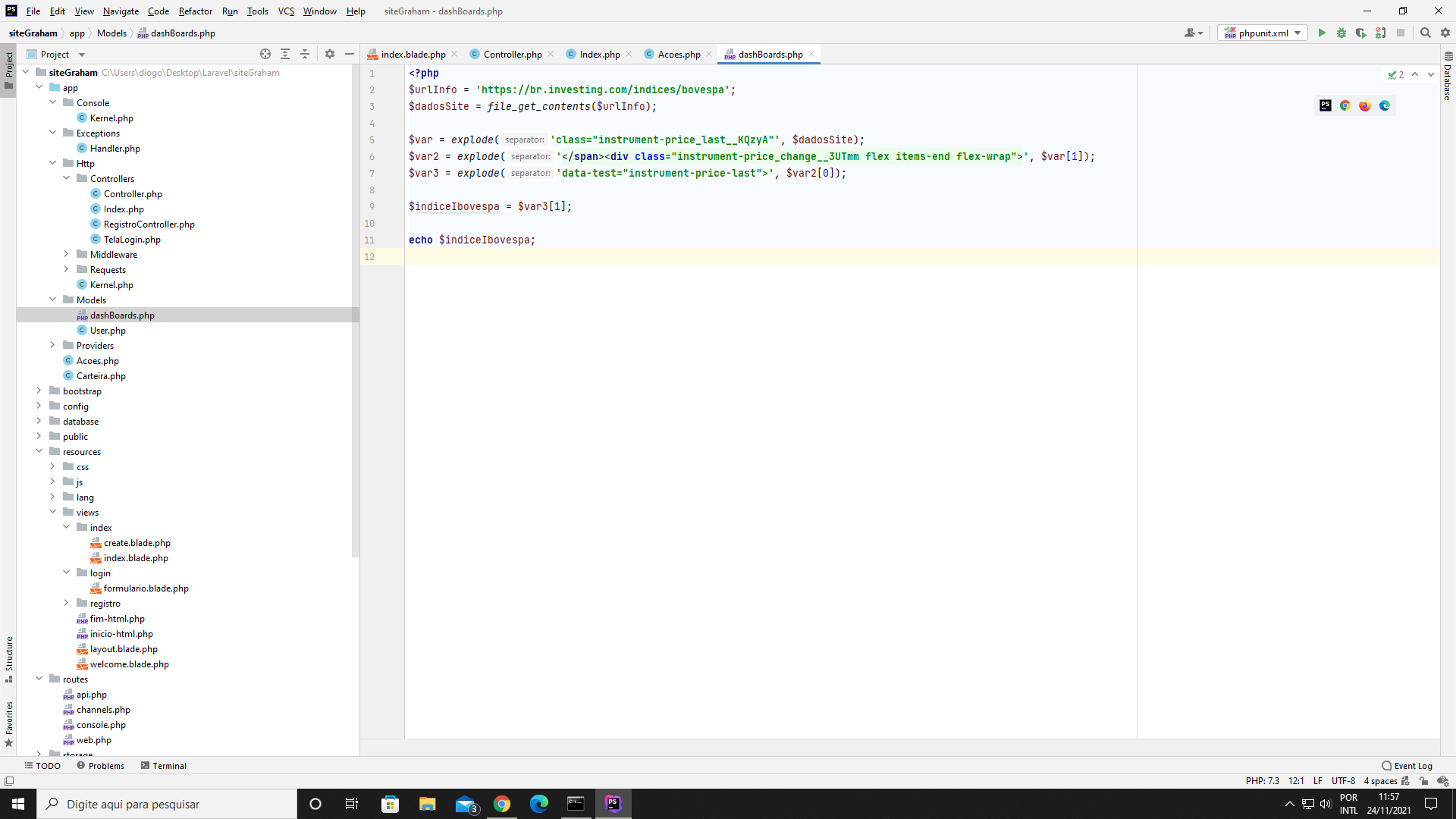This screenshot has width=1456, height=819.
Task: Toggle the Project side tool window
Action: [8, 69]
